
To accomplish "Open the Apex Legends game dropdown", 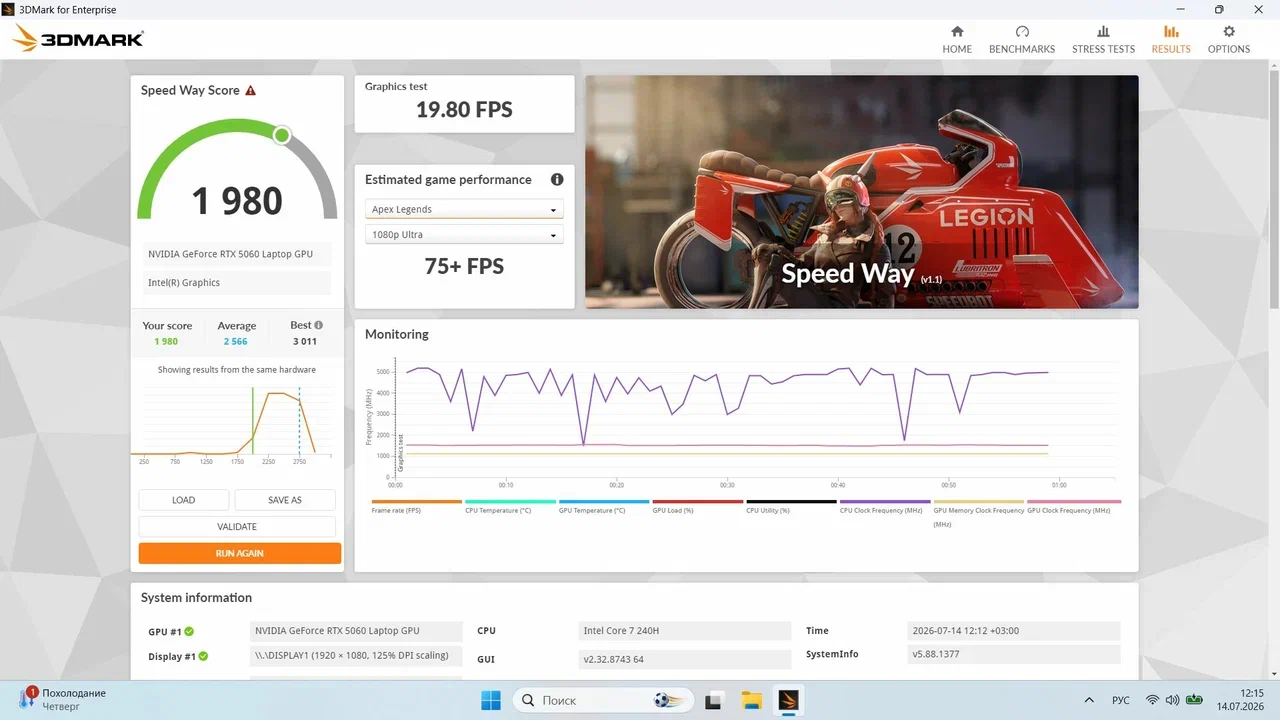I will (464, 209).
